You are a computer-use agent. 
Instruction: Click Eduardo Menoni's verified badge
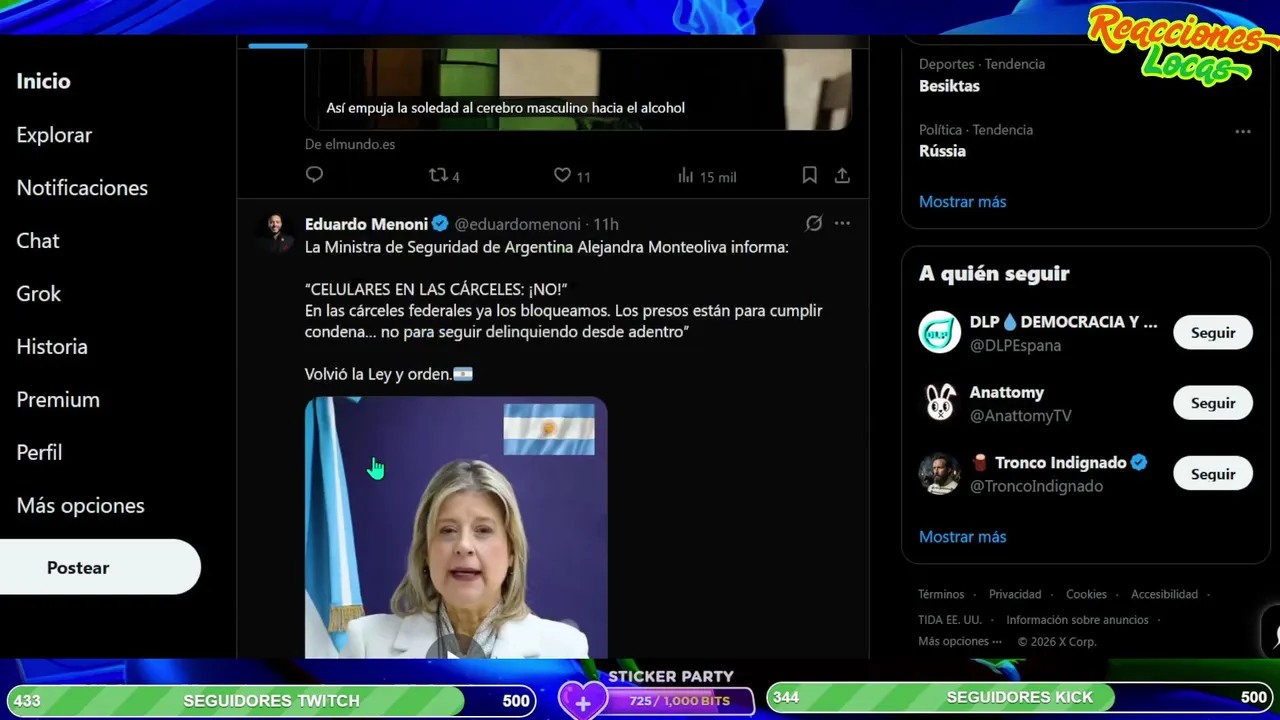pyautogui.click(x=440, y=224)
